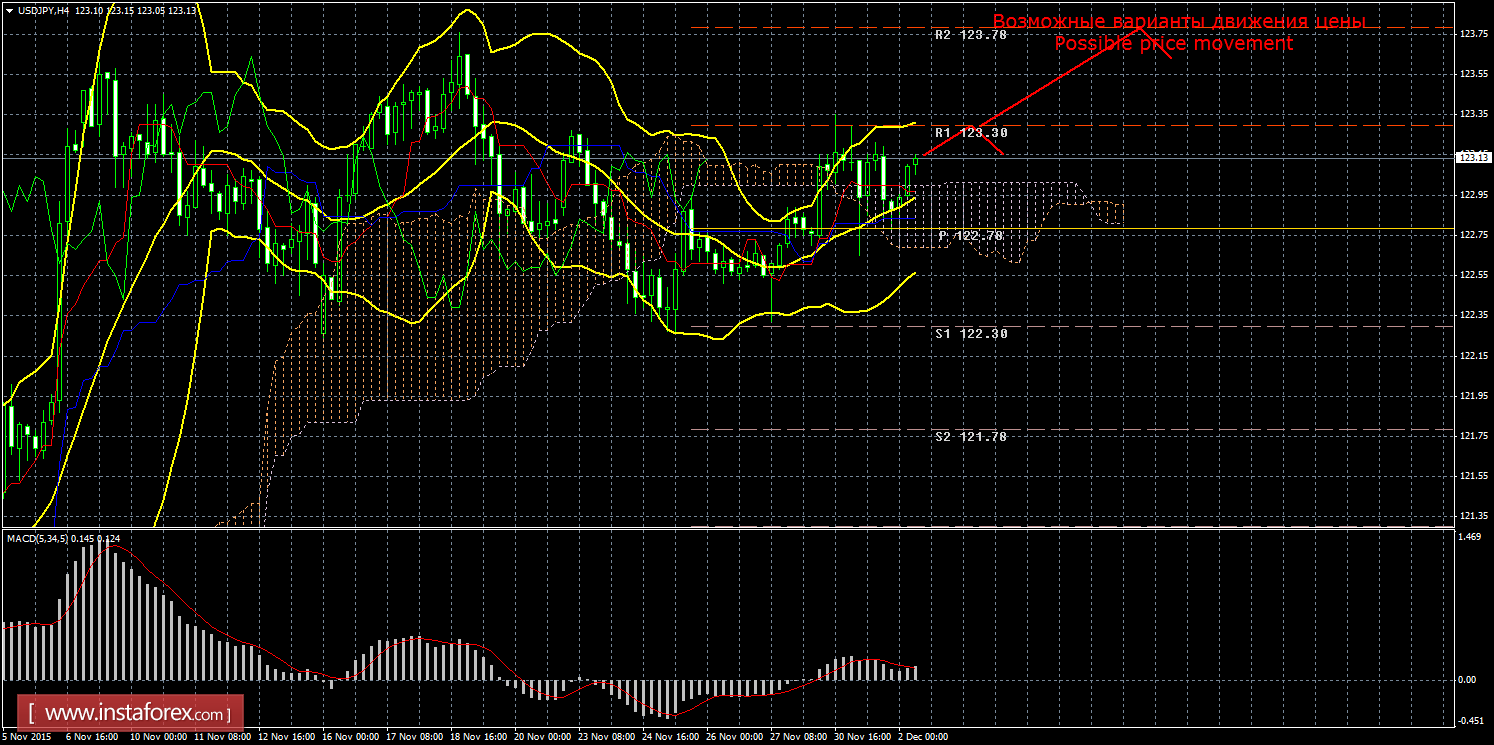Image resolution: width=1494 pixels, height=745 pixels.
Task: Click the 121.35 price scale value
Action: [x=1473, y=517]
